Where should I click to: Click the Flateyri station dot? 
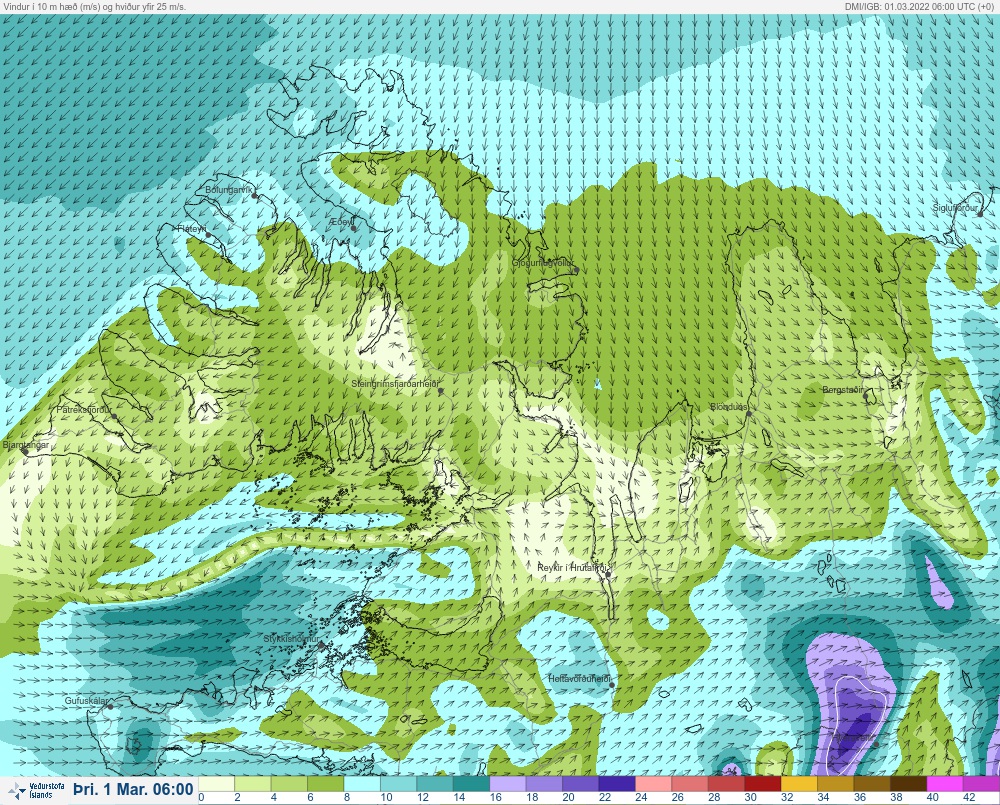(209, 235)
